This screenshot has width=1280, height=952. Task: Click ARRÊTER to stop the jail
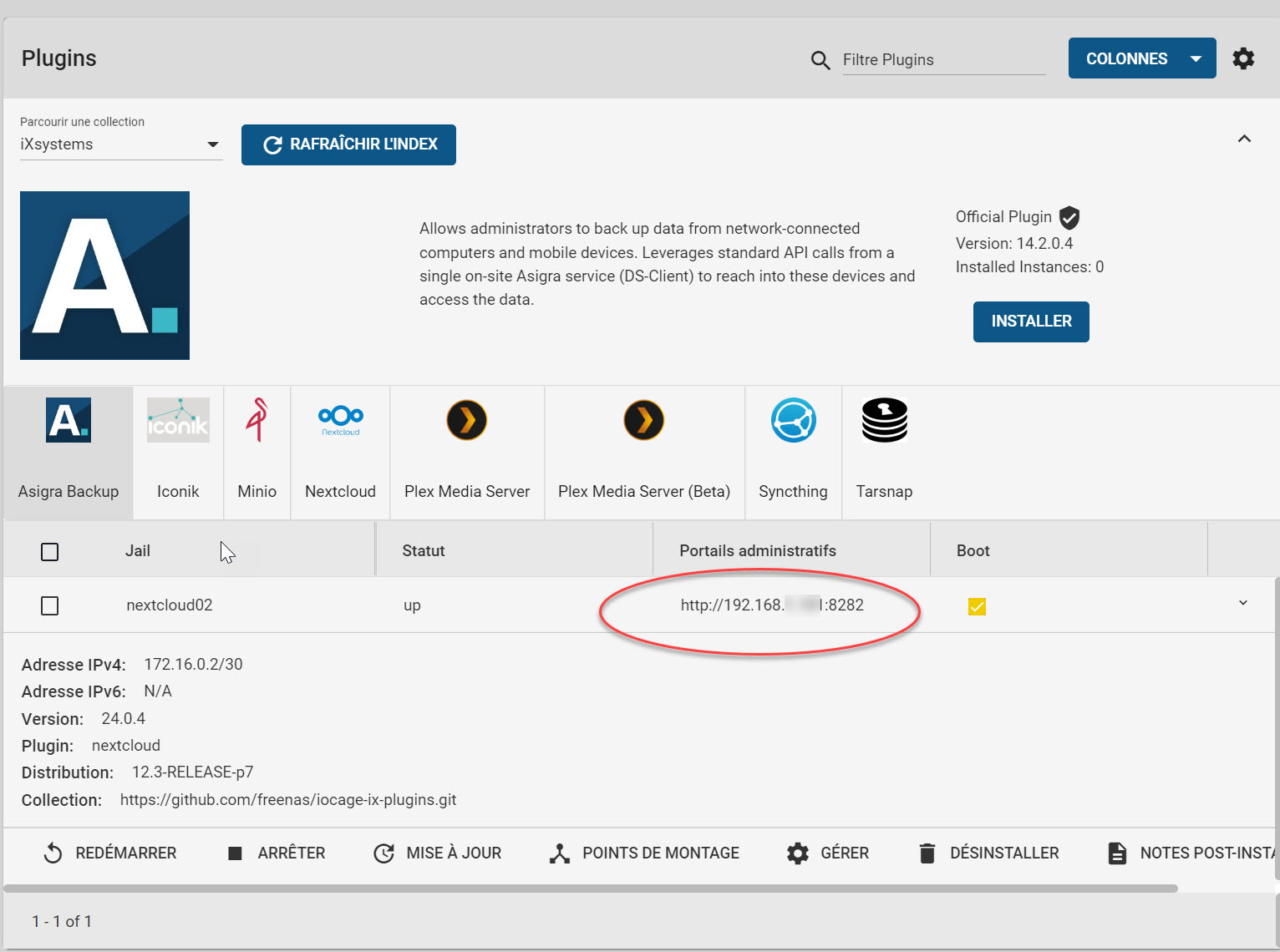point(277,853)
